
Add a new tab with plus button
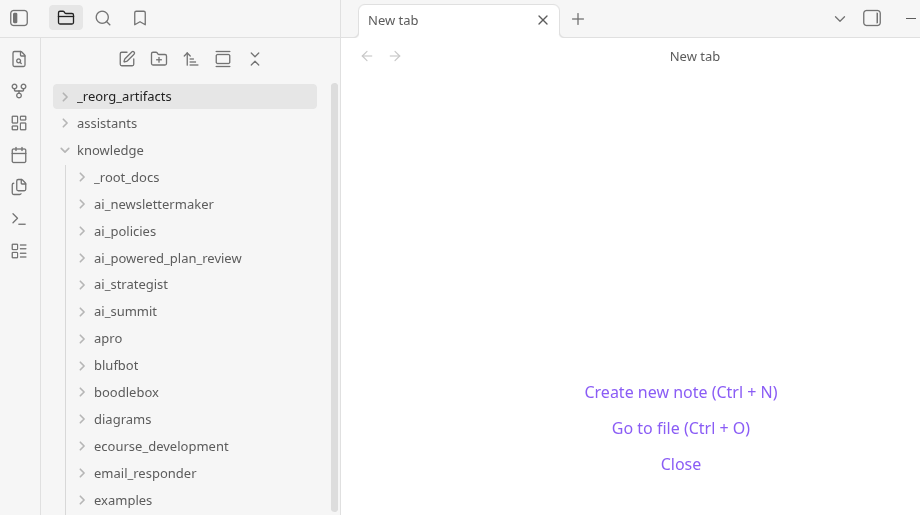(578, 19)
